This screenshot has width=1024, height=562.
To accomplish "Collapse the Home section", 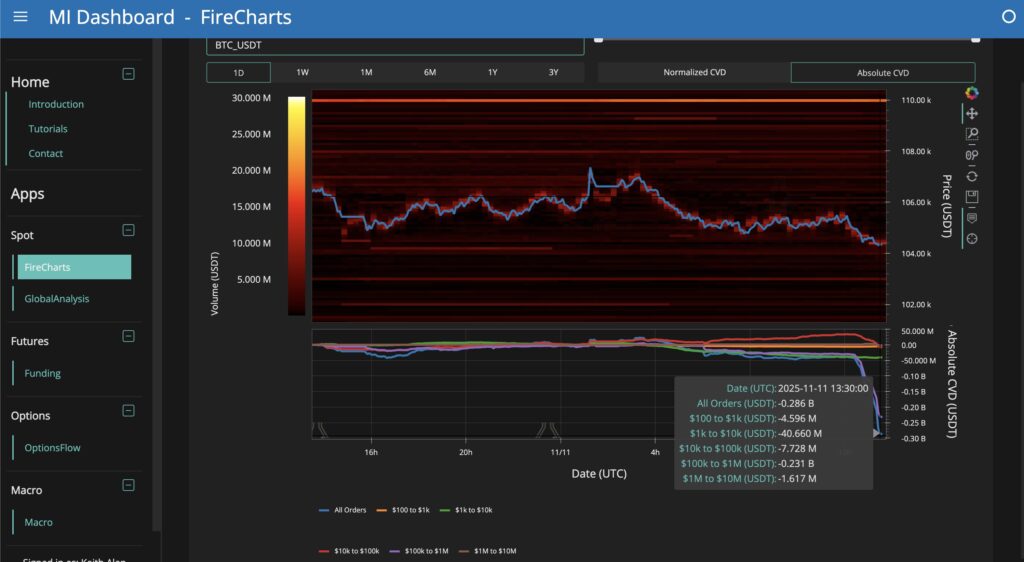I will click(128, 73).
